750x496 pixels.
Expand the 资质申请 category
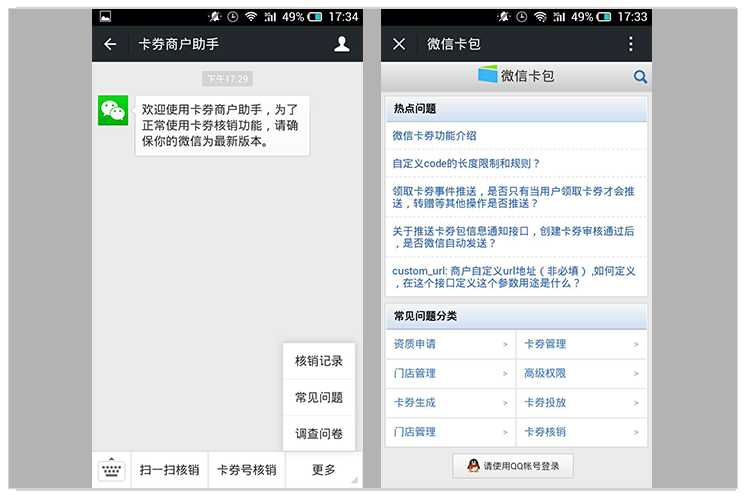coord(451,344)
